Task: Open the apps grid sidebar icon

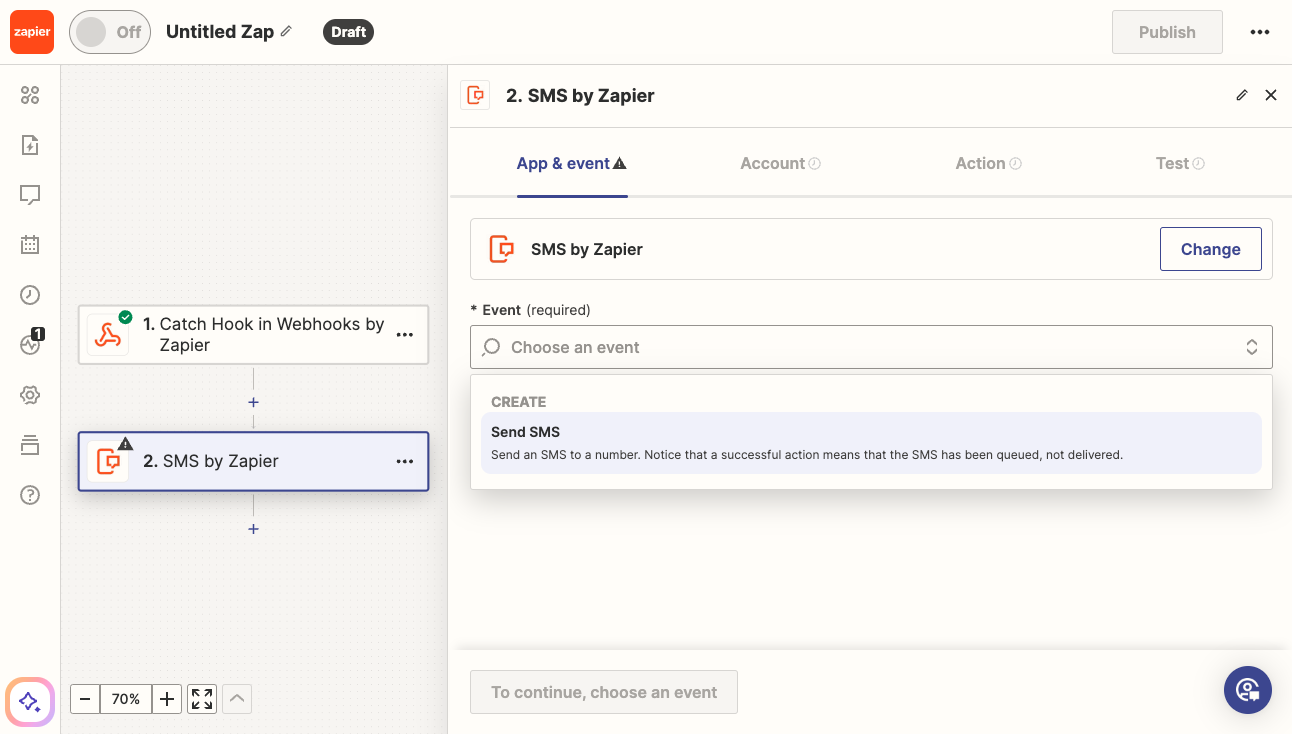Action: (30, 95)
